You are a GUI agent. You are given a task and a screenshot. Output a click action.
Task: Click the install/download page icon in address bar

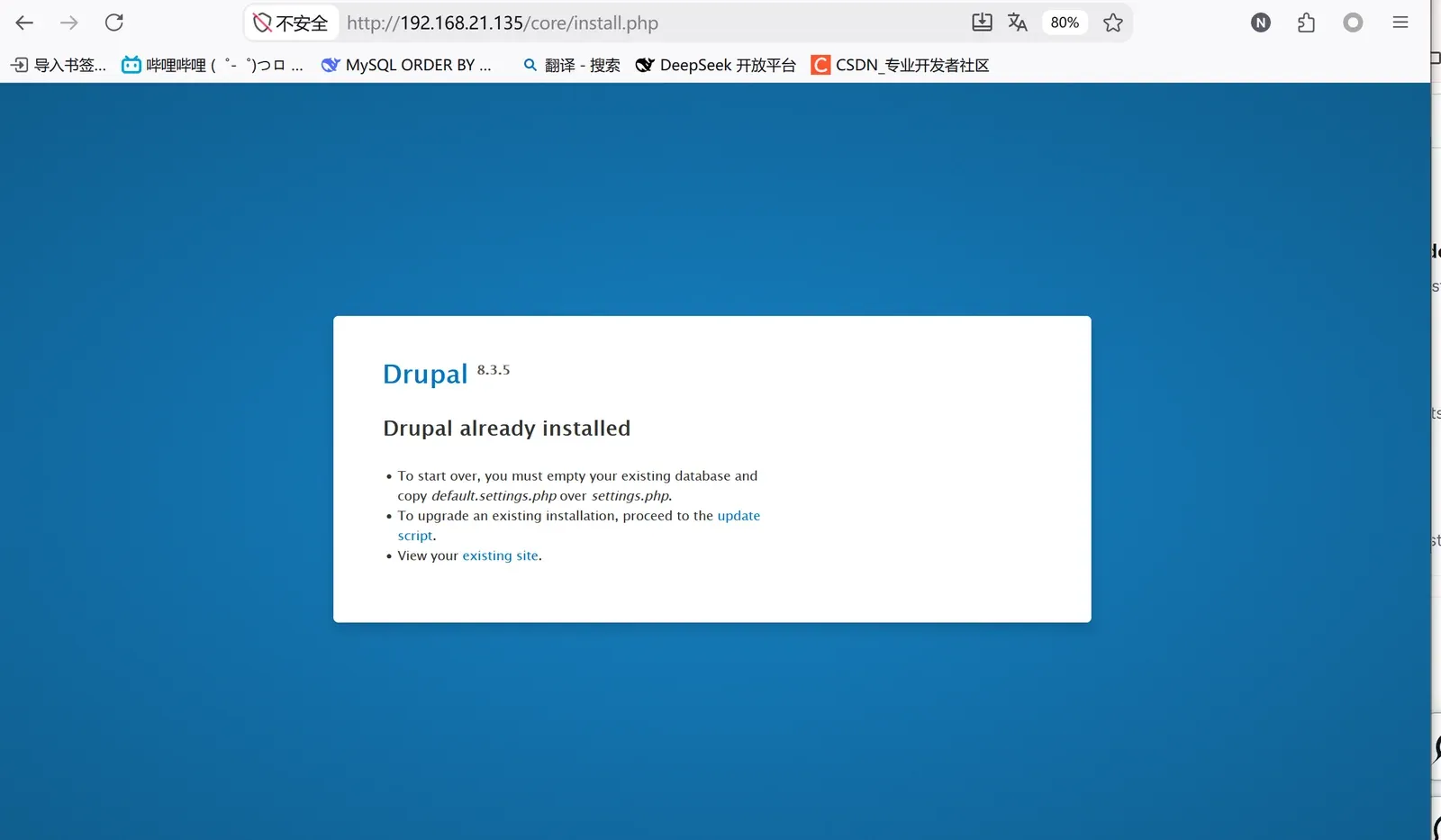[983, 23]
